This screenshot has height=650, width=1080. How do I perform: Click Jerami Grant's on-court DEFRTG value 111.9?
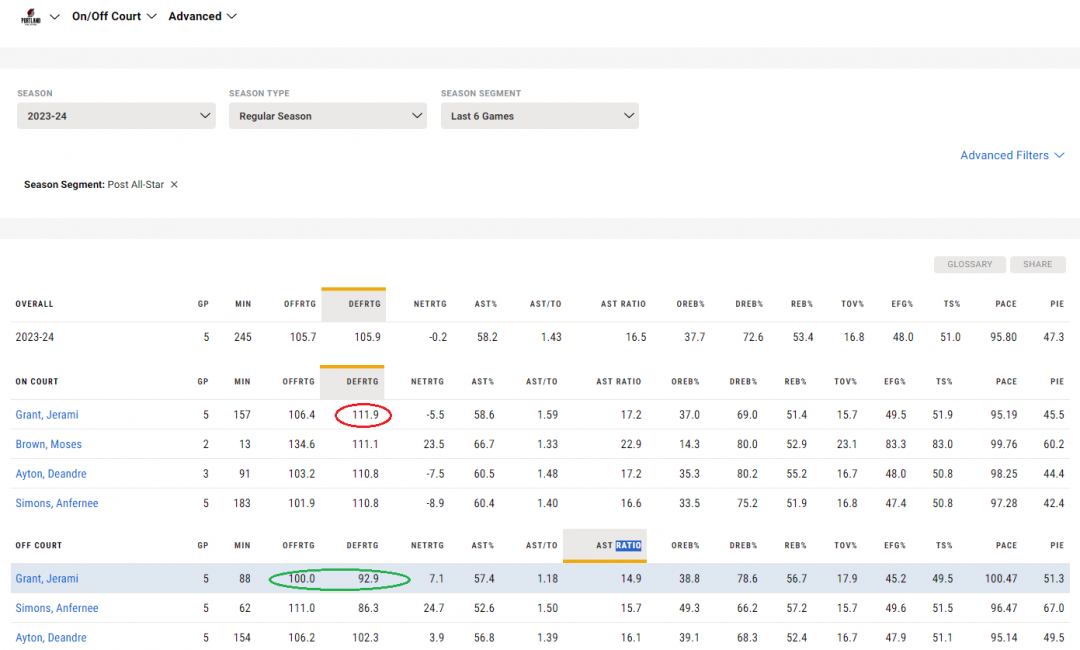click(x=365, y=415)
